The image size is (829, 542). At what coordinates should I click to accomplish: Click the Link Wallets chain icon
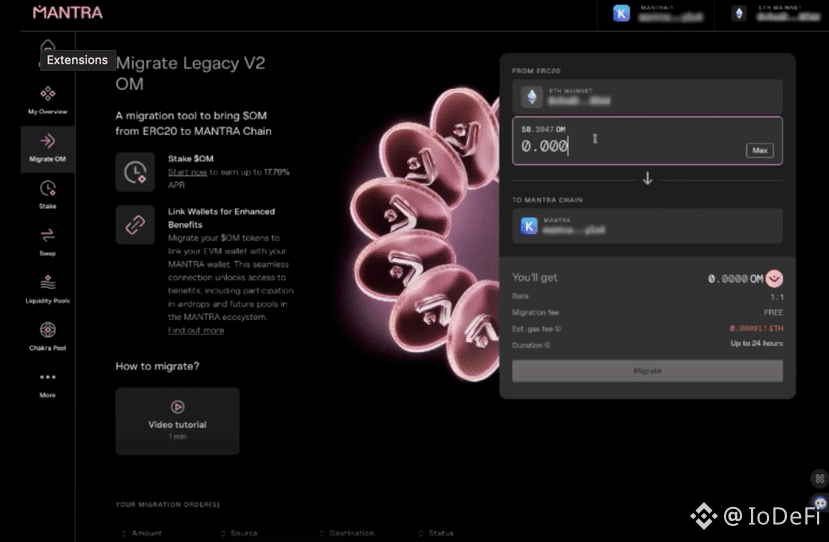point(135,225)
